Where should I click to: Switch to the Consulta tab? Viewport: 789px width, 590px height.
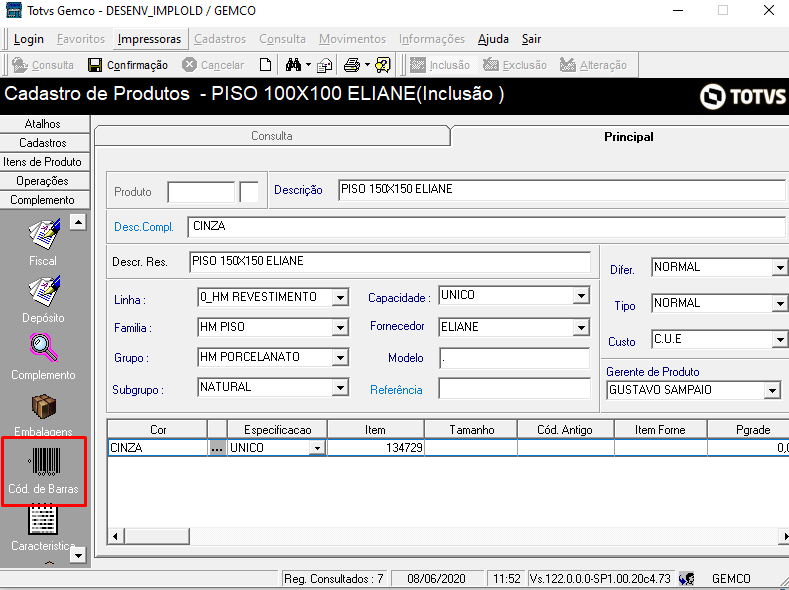[x=272, y=136]
